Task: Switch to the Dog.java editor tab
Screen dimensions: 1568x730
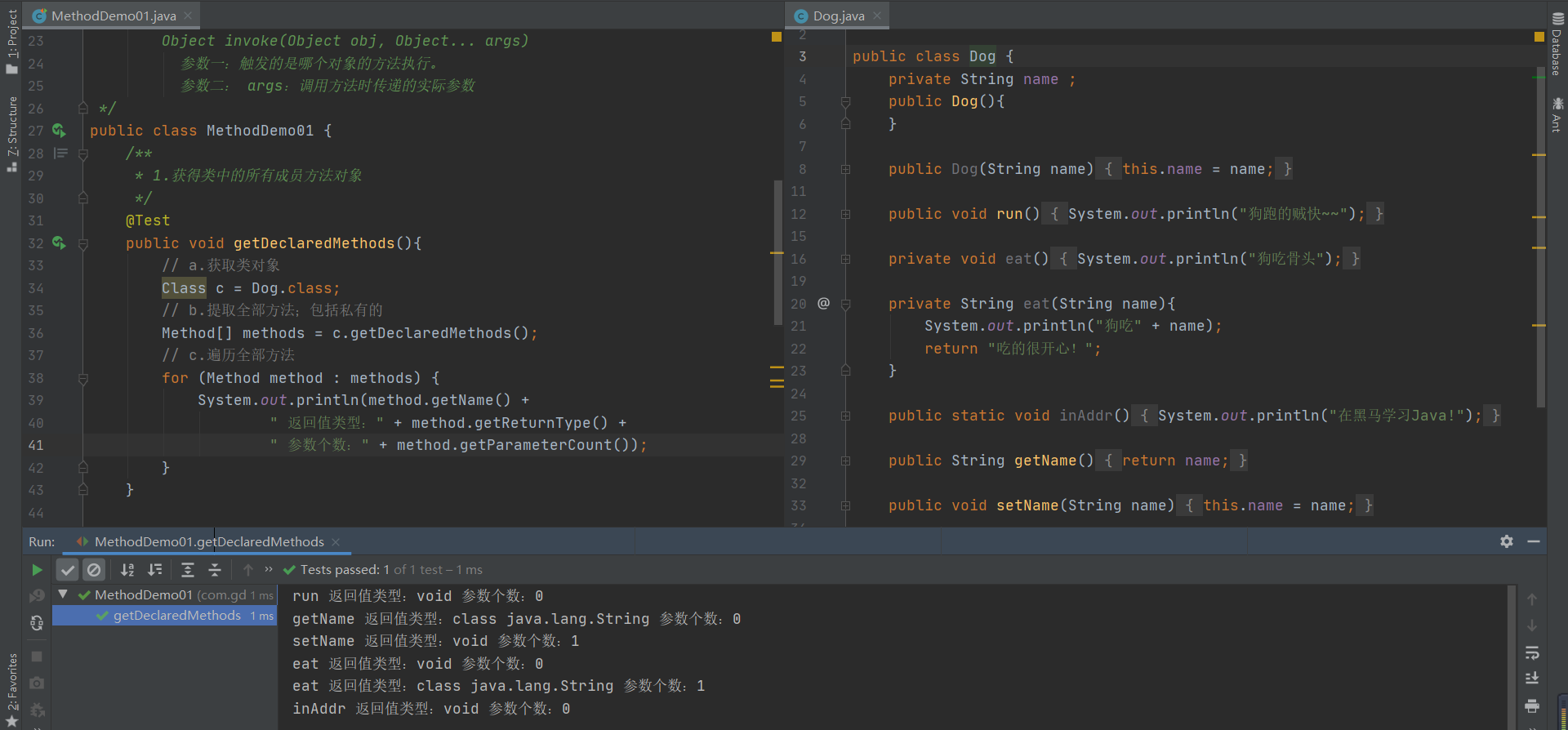Action: (x=838, y=16)
